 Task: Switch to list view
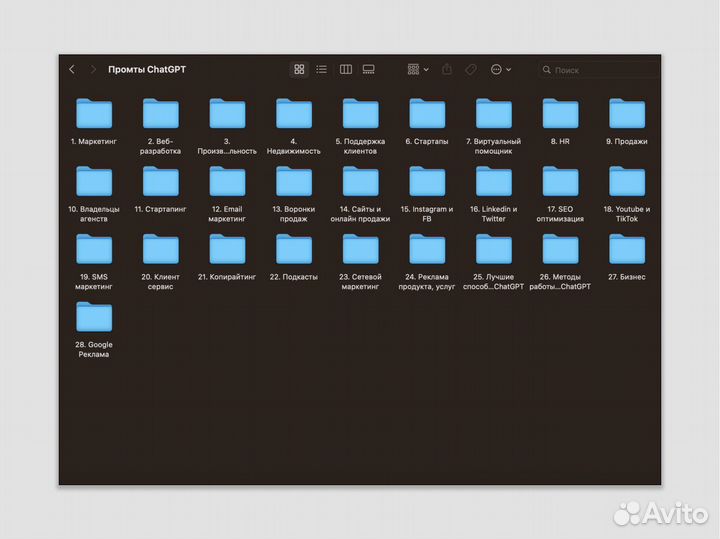322,70
